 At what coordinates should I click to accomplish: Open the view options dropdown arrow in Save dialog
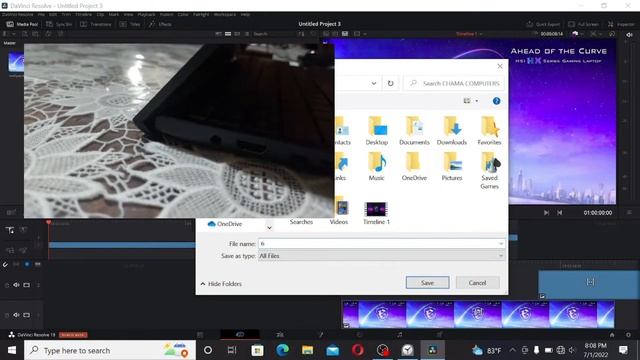coord(477,101)
